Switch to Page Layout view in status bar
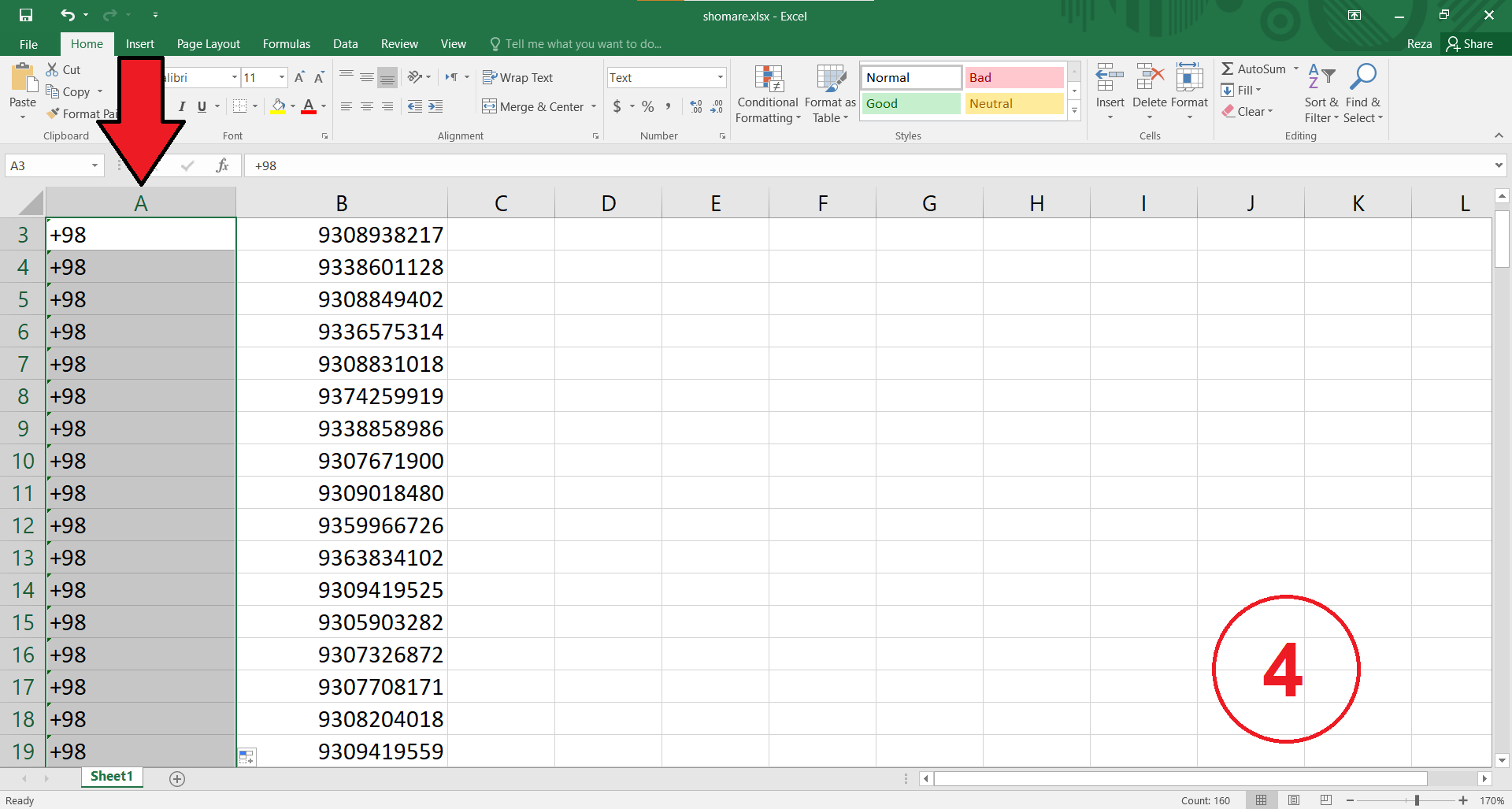Viewport: 1512px width, 809px height. (1294, 800)
